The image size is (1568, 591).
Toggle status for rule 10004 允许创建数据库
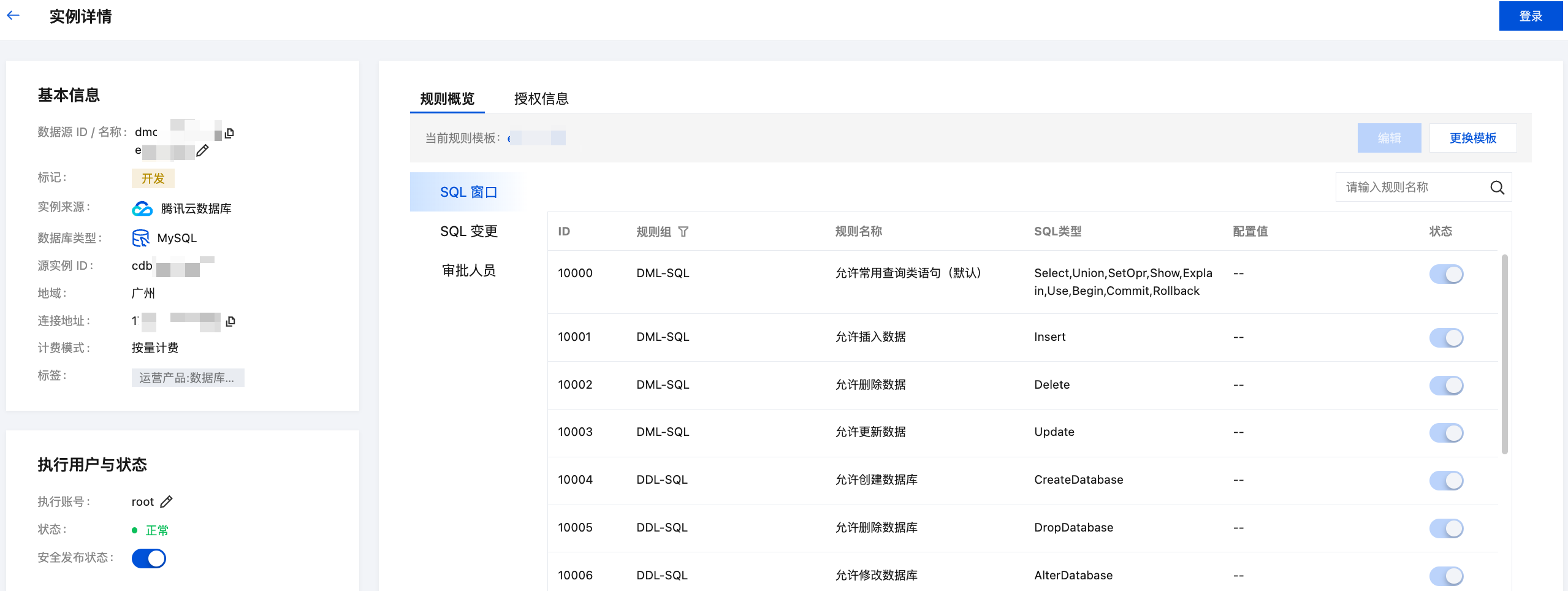click(x=1446, y=481)
